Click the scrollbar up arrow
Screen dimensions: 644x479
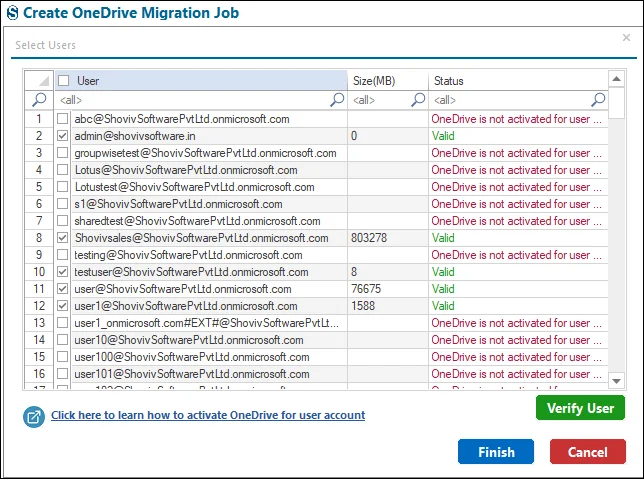[x=616, y=79]
